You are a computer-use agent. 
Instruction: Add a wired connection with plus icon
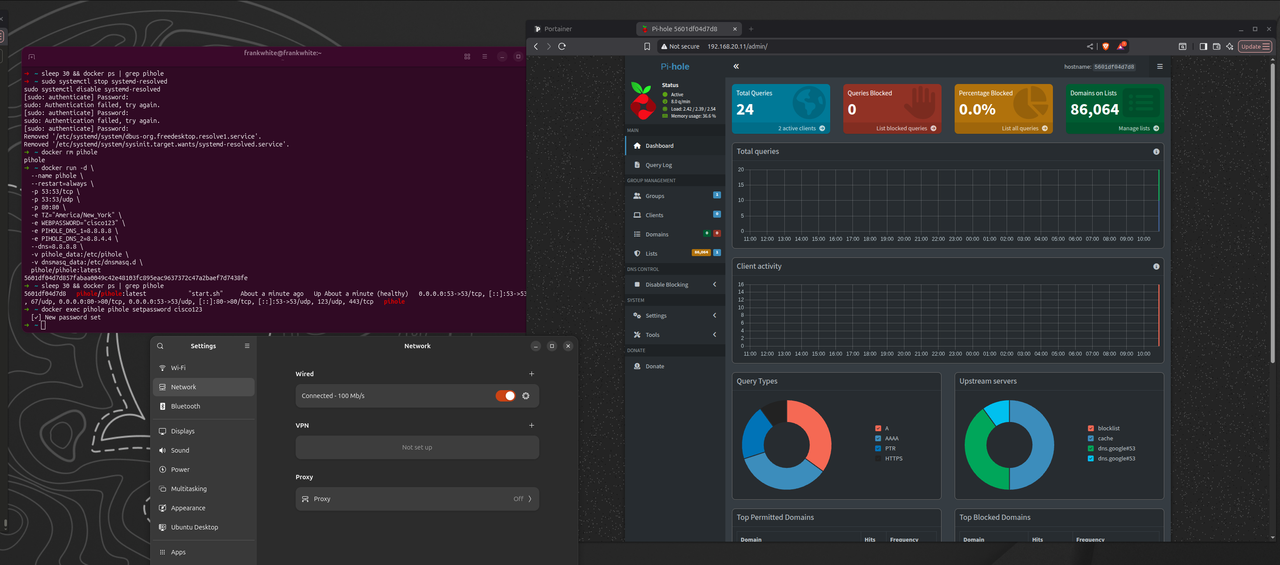531,374
